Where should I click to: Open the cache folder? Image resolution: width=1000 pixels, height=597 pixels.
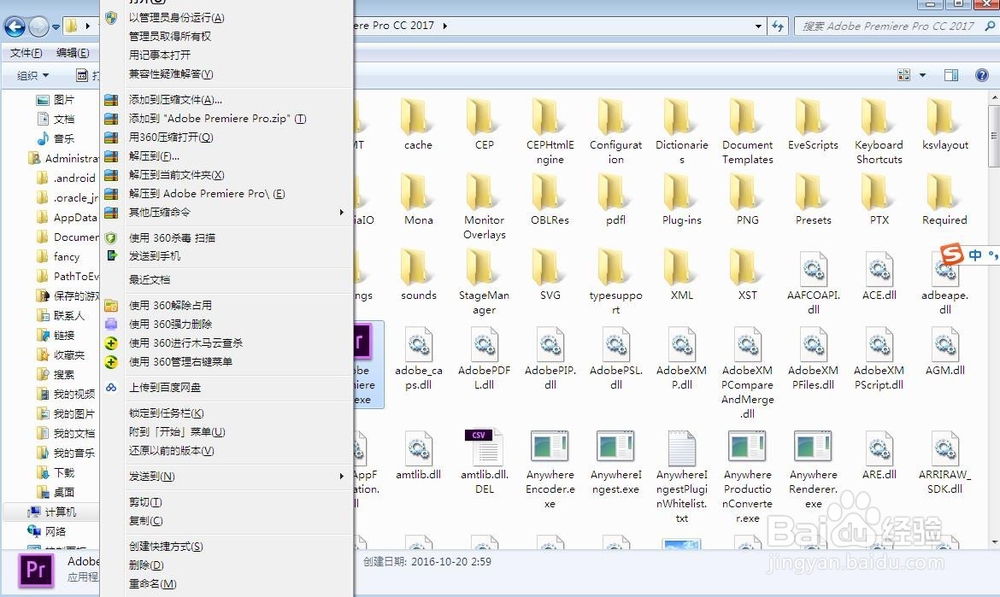(418, 125)
